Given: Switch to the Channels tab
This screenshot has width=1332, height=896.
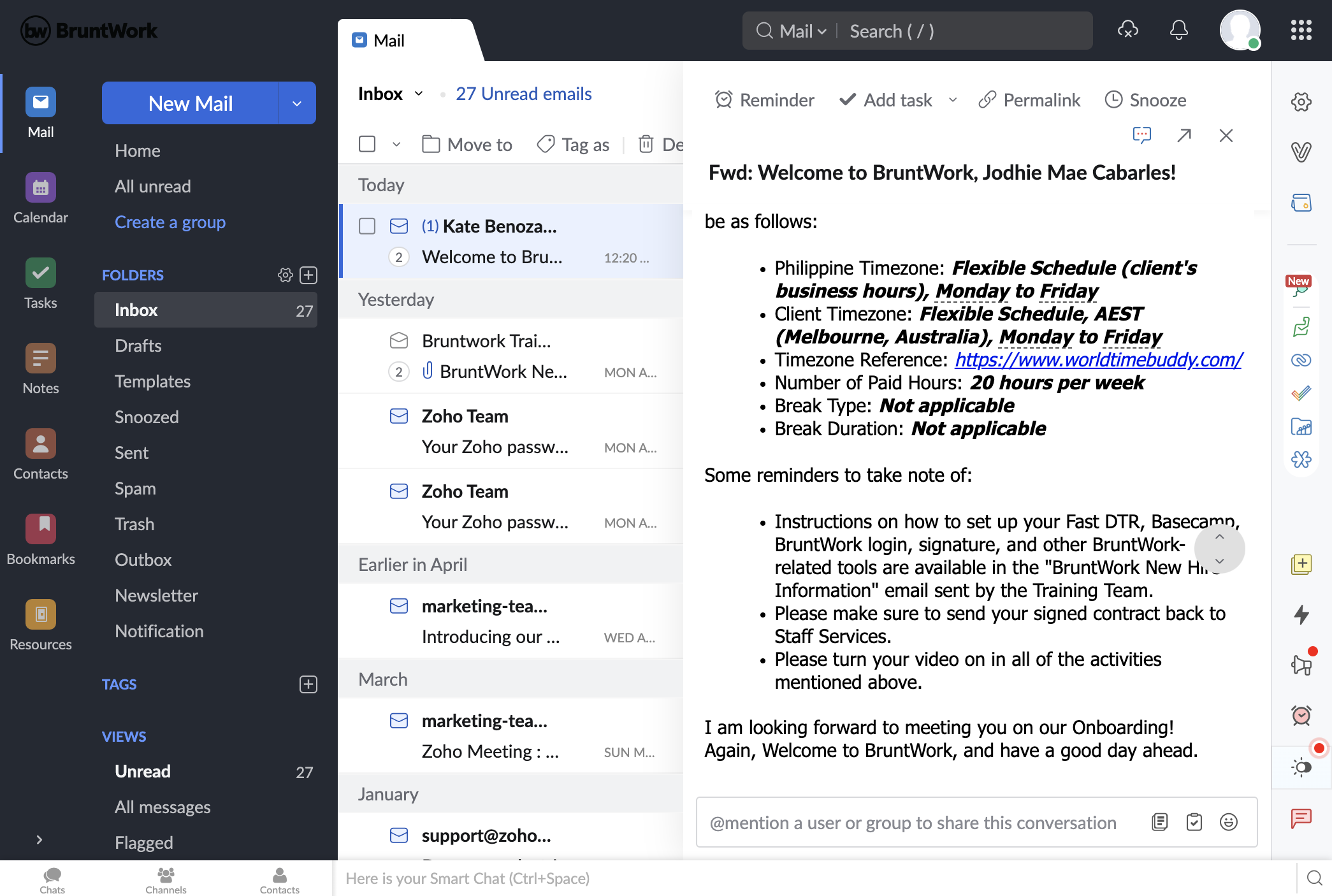Looking at the screenshot, I should 166,880.
